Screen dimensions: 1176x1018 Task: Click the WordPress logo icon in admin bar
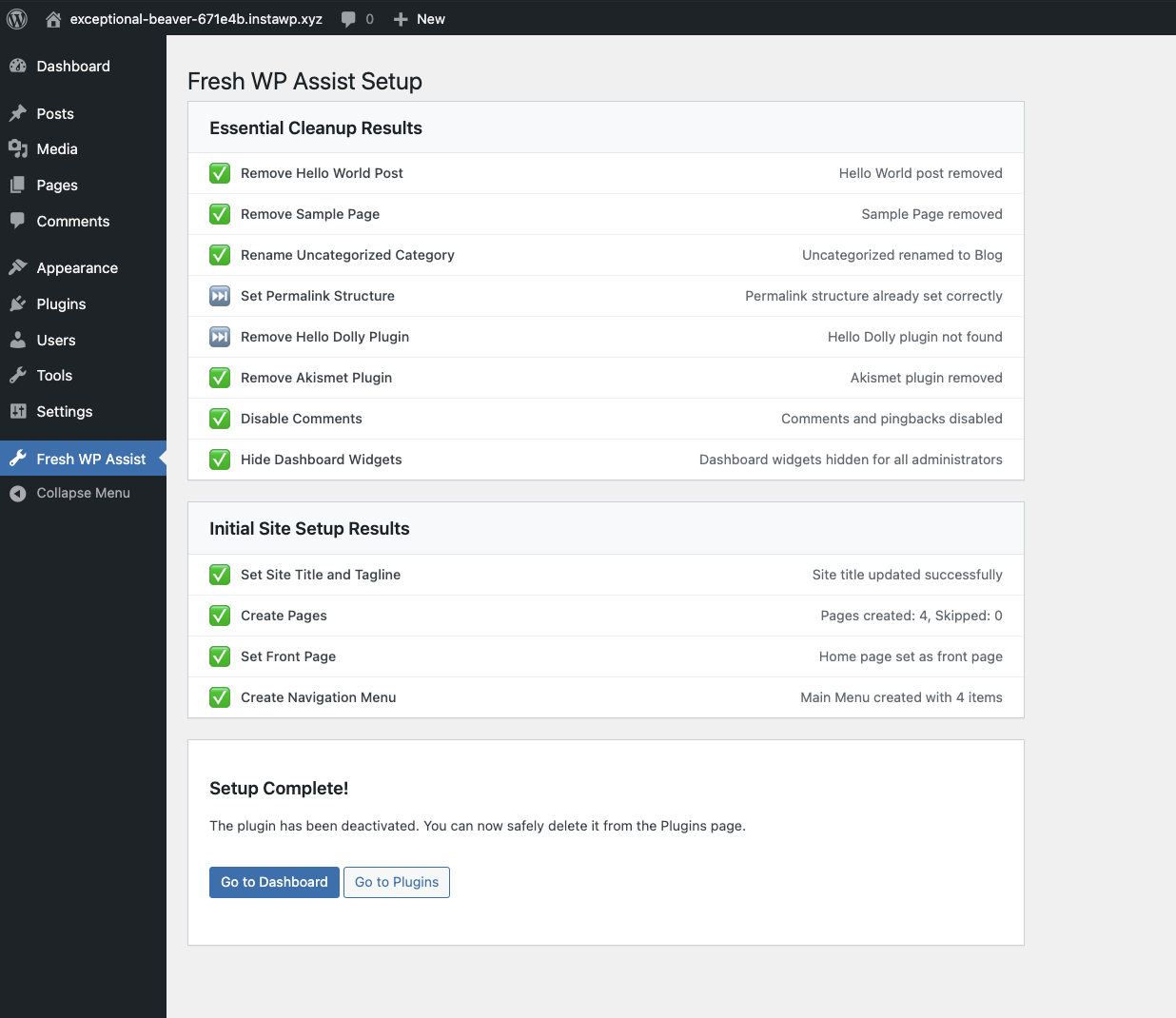[17, 19]
